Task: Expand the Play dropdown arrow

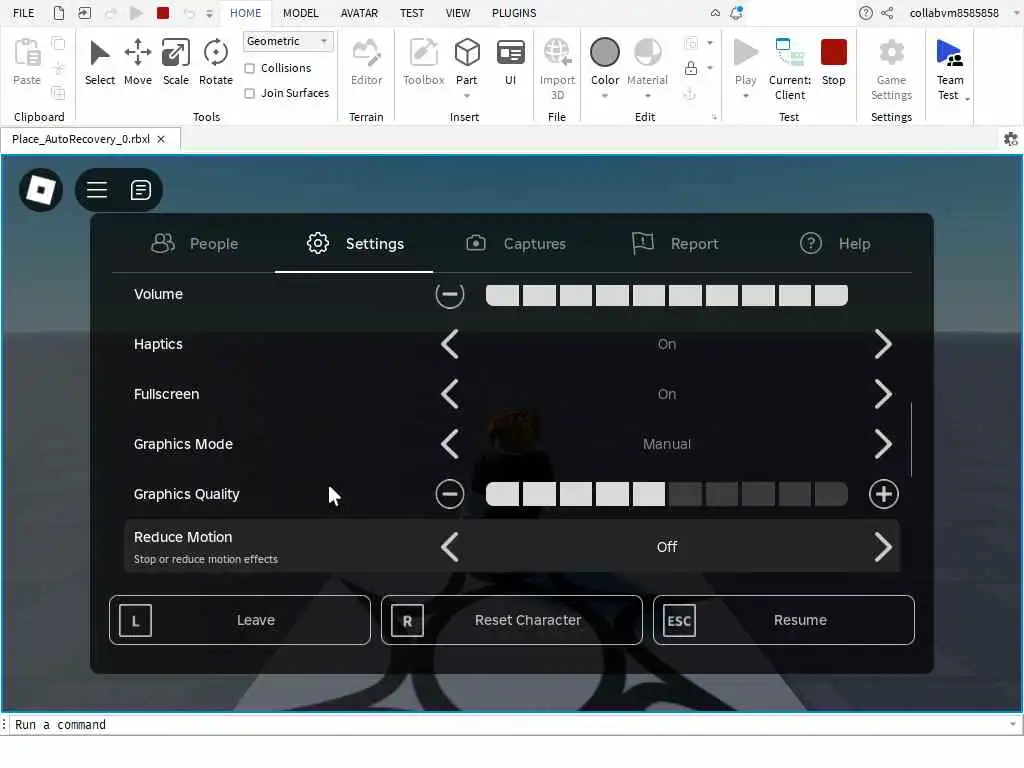Action: 745,97
